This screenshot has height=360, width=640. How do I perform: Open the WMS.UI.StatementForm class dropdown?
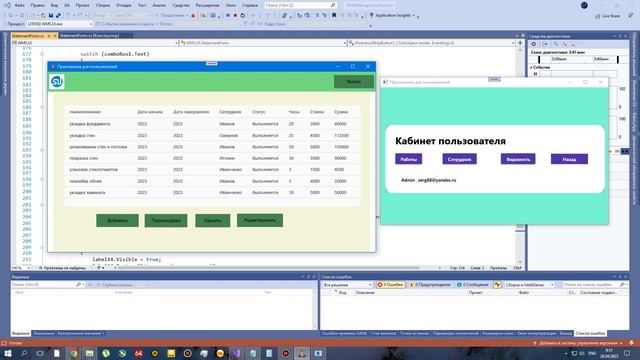pos(263,43)
